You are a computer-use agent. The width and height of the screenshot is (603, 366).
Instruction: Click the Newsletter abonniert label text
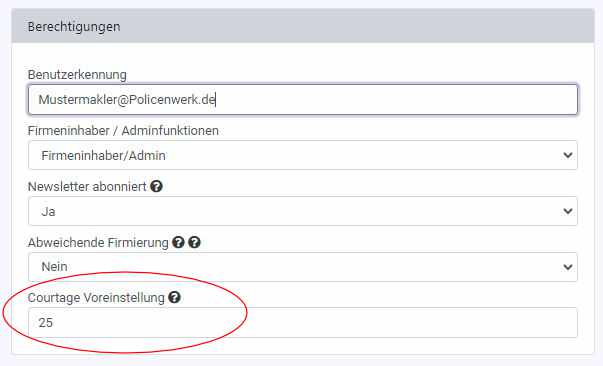tap(87, 187)
